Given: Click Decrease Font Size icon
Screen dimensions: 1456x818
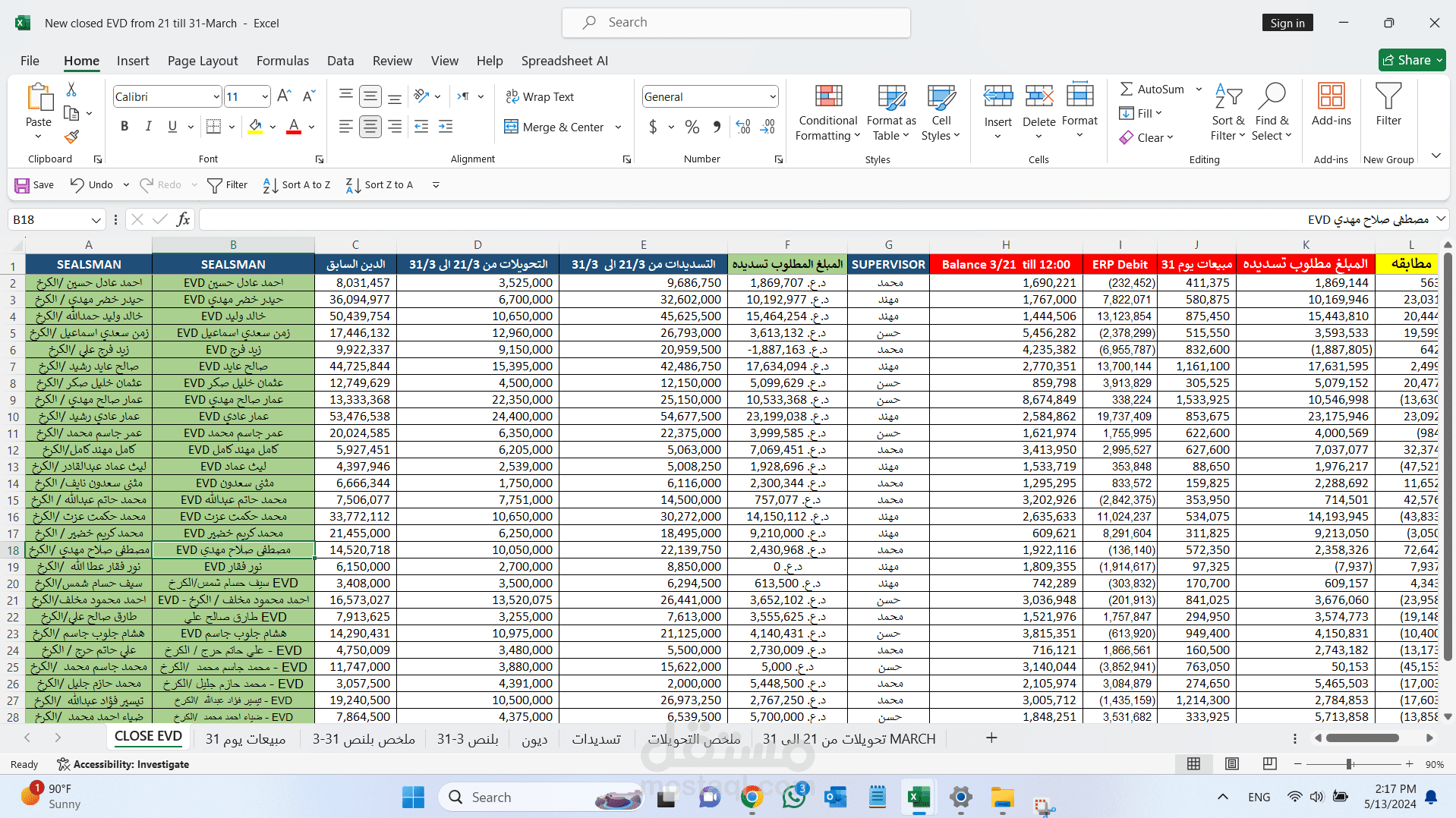Looking at the screenshot, I should click(x=308, y=96).
